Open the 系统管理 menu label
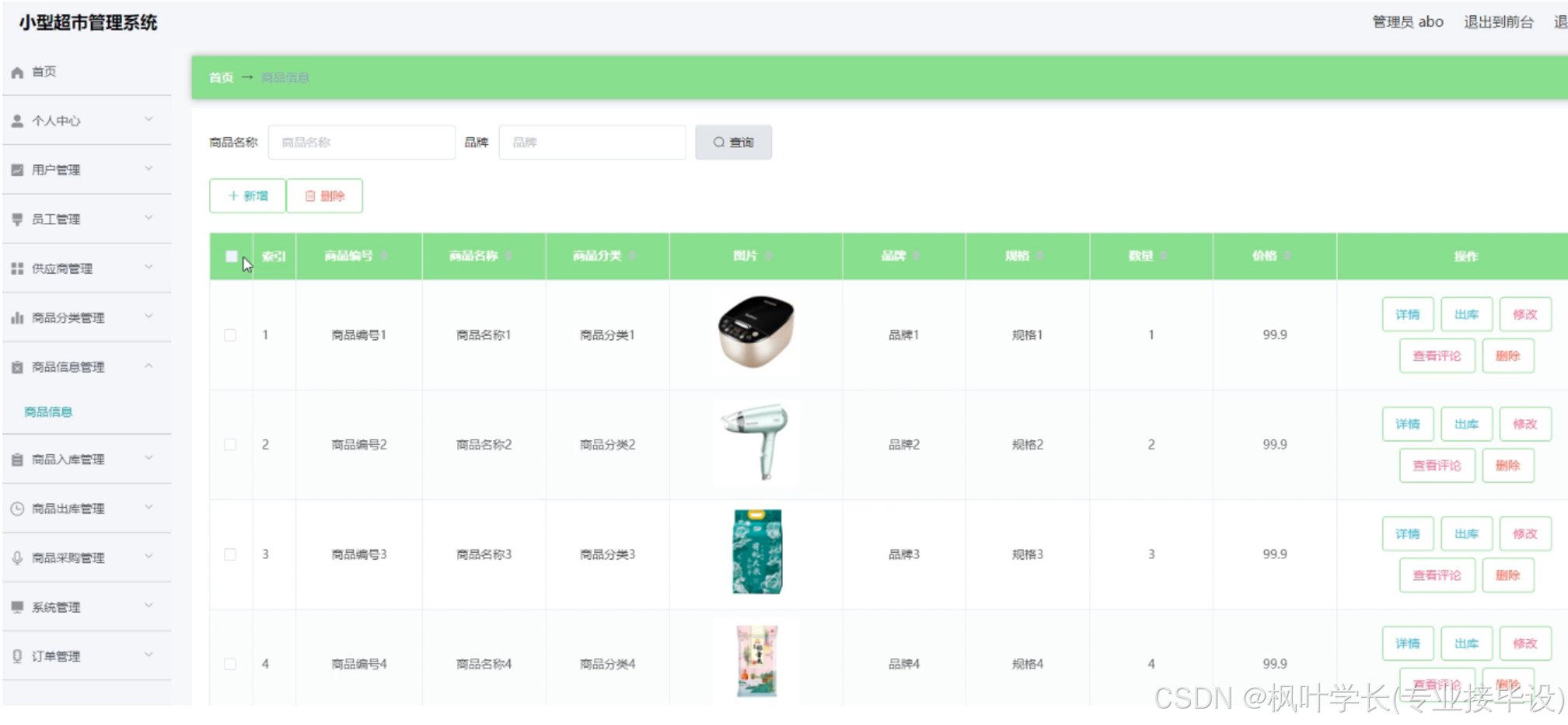 [x=56, y=608]
